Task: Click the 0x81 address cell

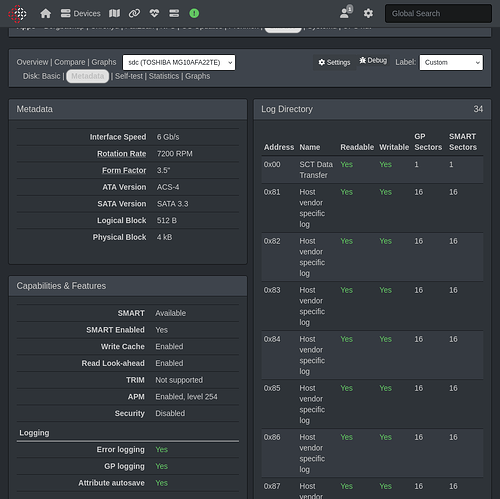Action: (x=272, y=192)
